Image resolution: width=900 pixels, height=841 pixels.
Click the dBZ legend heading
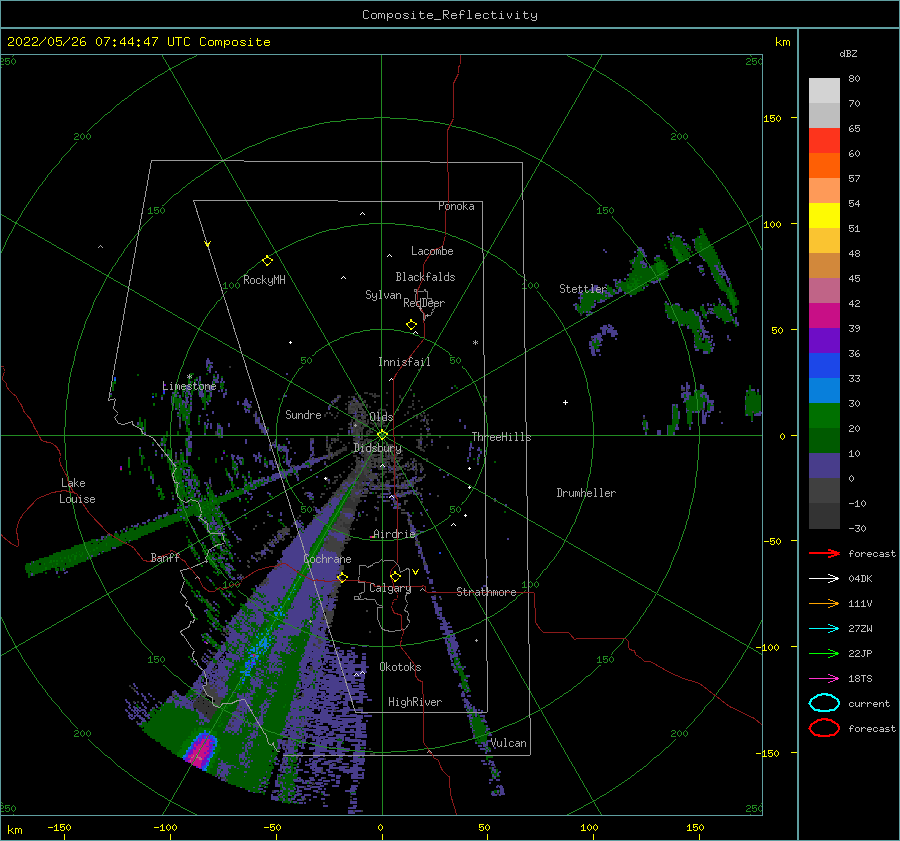click(848, 53)
